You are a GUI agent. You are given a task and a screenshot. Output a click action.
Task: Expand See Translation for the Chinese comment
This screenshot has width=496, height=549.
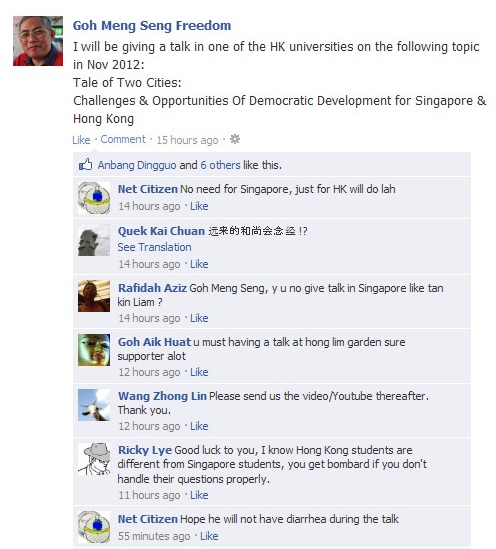[154, 247]
